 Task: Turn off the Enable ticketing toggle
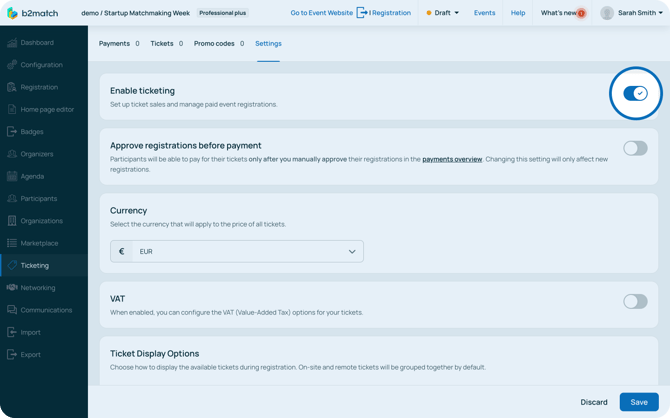tap(635, 93)
